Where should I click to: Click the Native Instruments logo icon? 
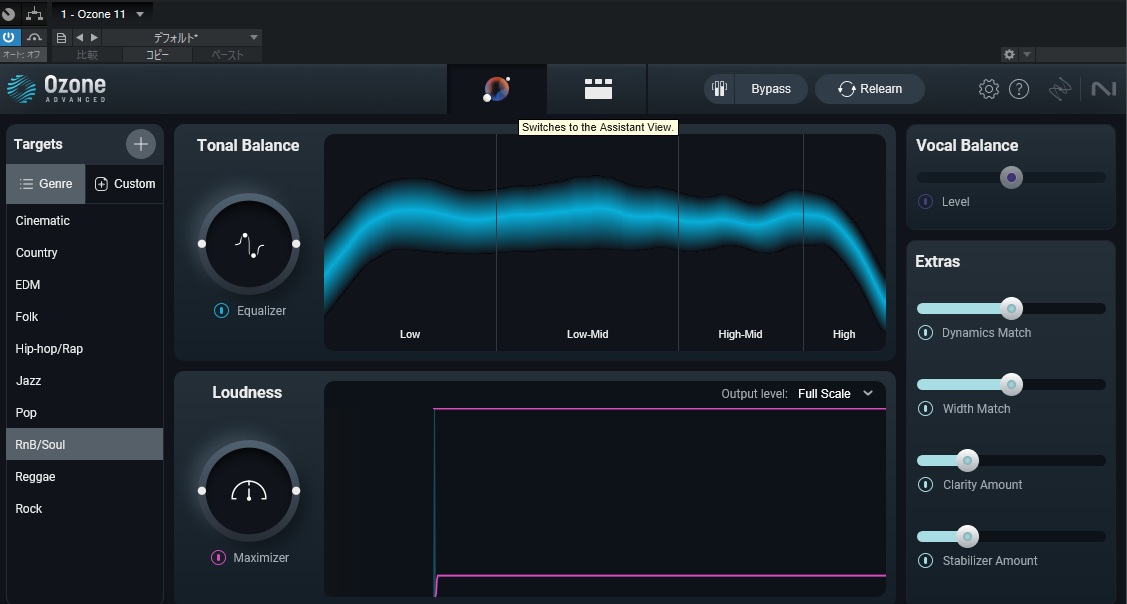(1103, 89)
